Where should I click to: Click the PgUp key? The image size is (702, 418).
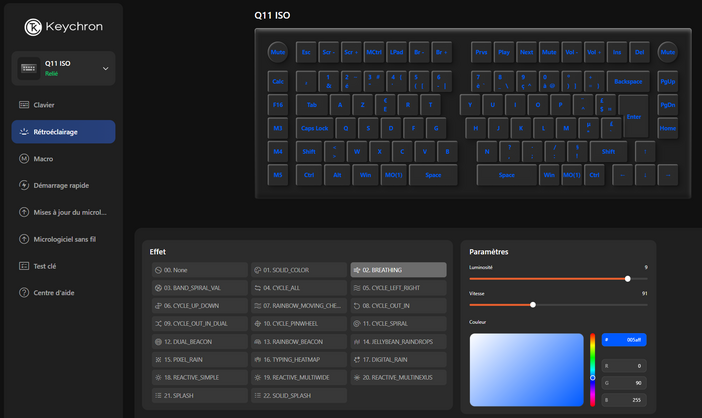pyautogui.click(x=668, y=81)
